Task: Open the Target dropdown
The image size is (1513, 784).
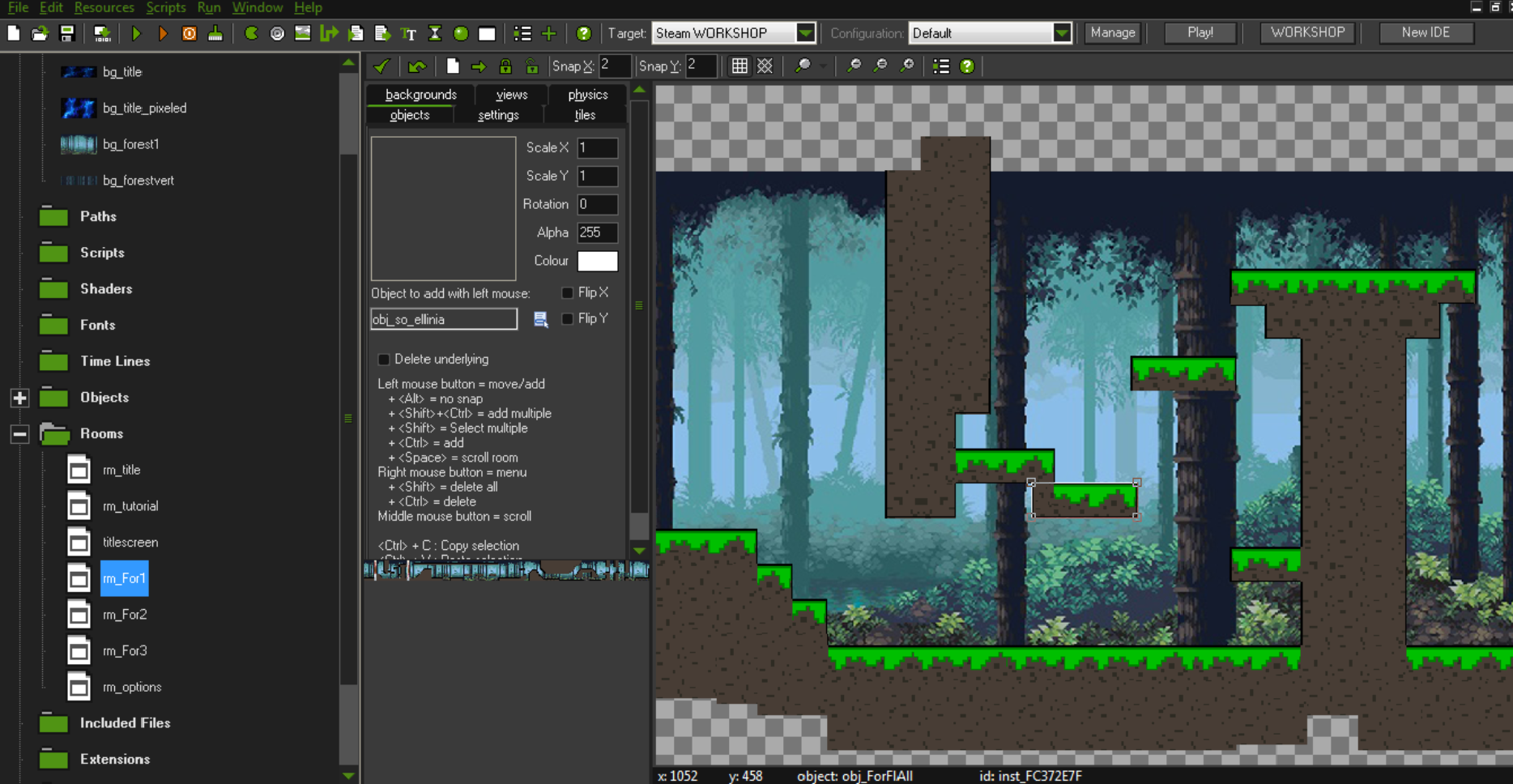Action: tap(805, 33)
